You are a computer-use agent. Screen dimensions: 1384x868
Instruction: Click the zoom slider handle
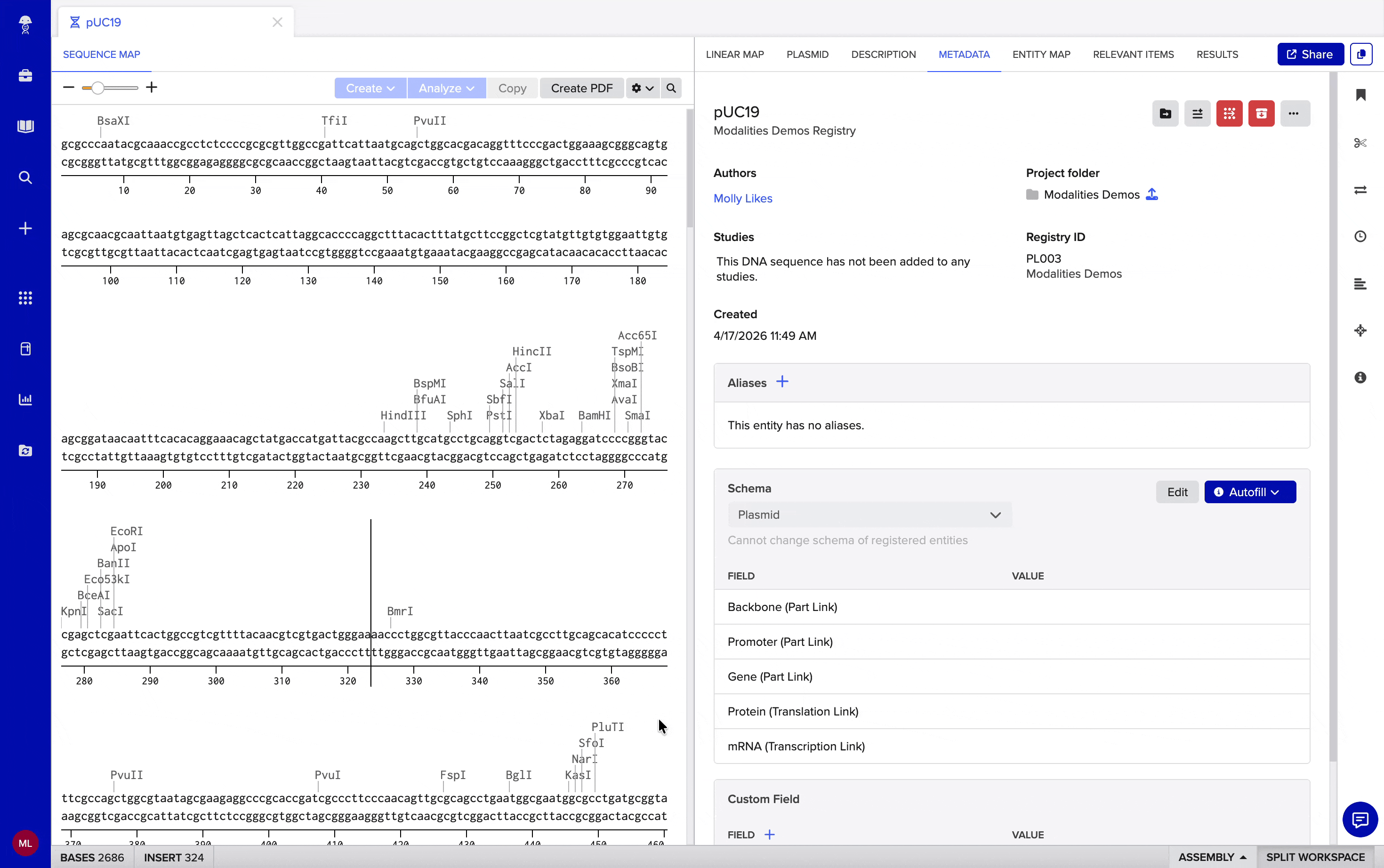[x=98, y=88]
